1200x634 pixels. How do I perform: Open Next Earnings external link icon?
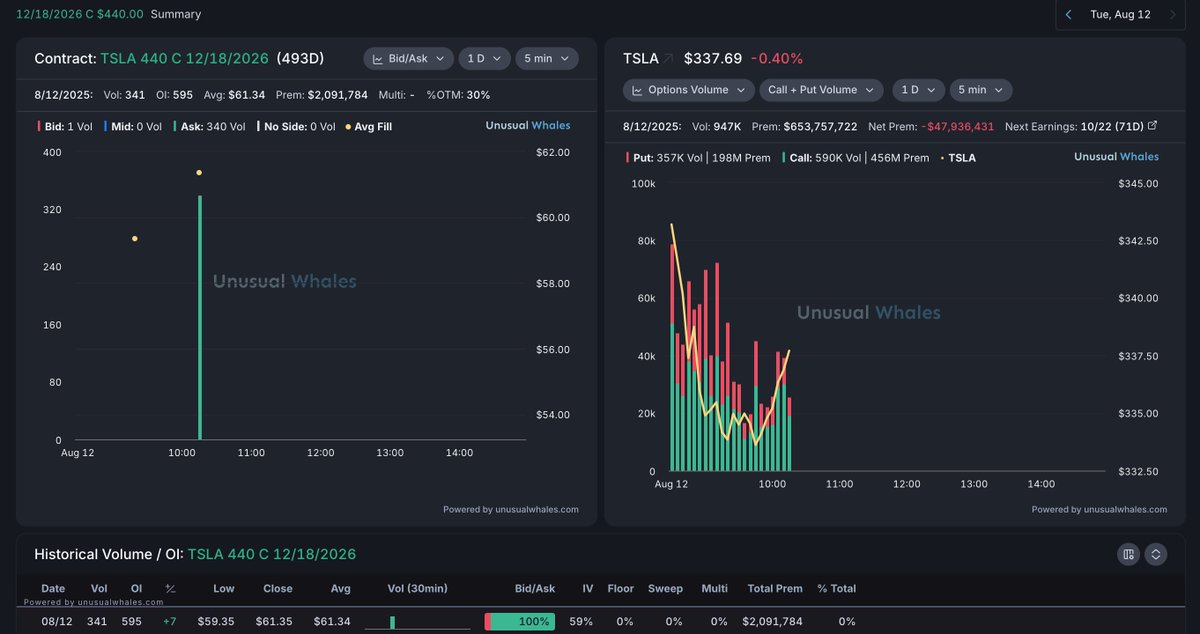click(1152, 126)
